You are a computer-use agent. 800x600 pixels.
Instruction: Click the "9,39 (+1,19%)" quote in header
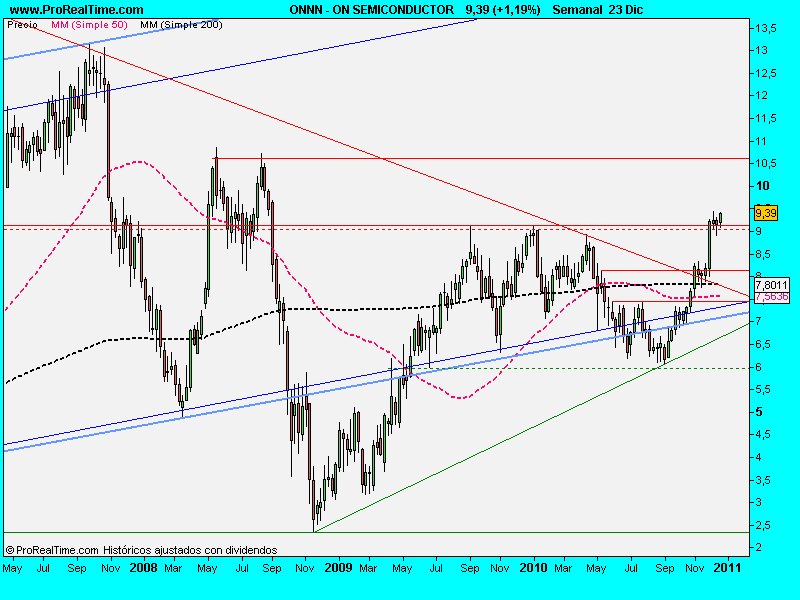click(503, 10)
